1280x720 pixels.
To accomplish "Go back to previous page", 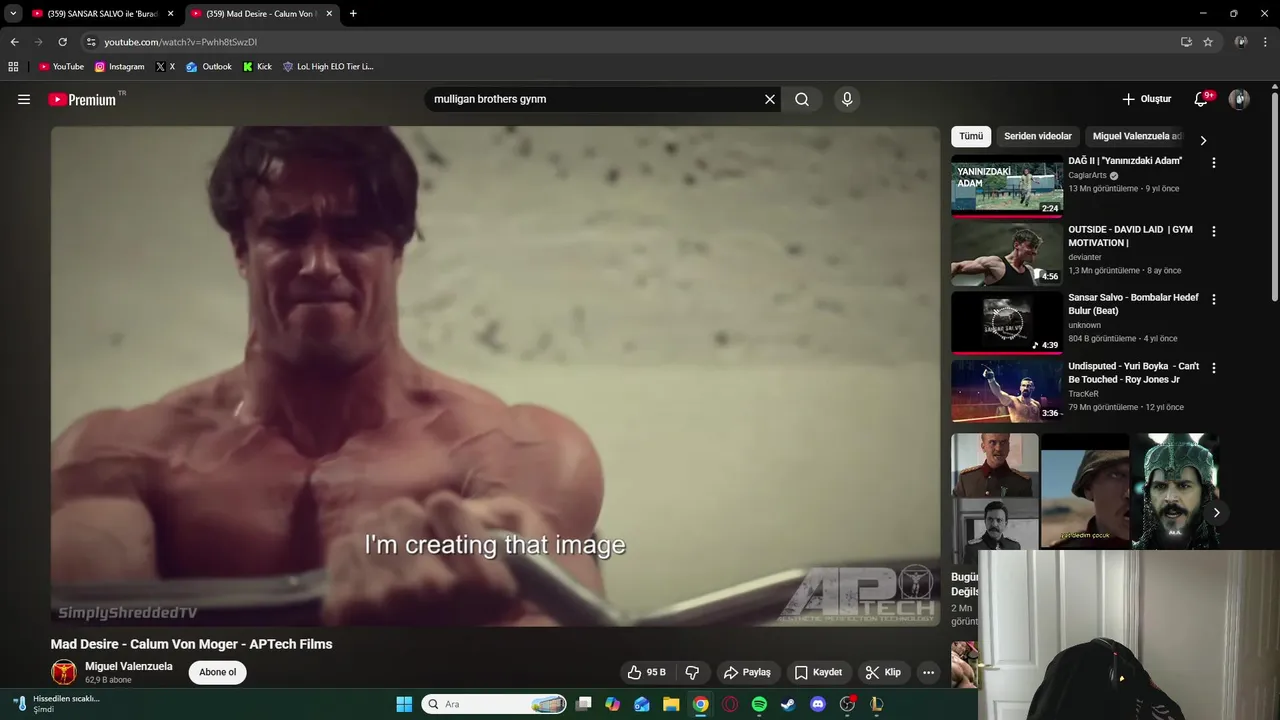I will [14, 42].
